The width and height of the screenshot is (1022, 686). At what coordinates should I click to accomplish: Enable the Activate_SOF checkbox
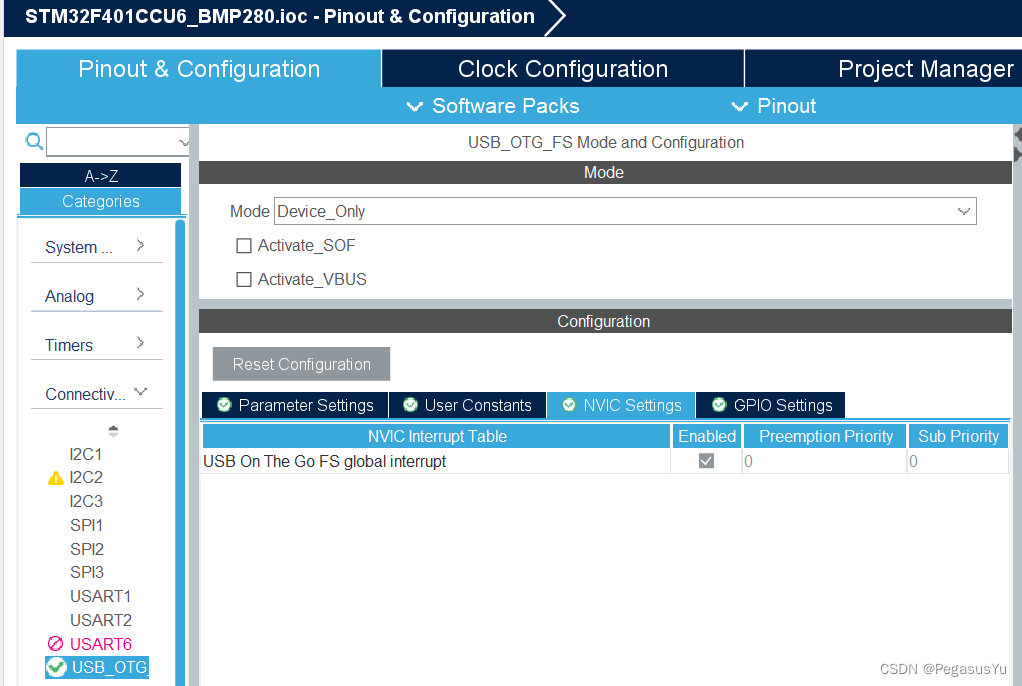[x=243, y=245]
